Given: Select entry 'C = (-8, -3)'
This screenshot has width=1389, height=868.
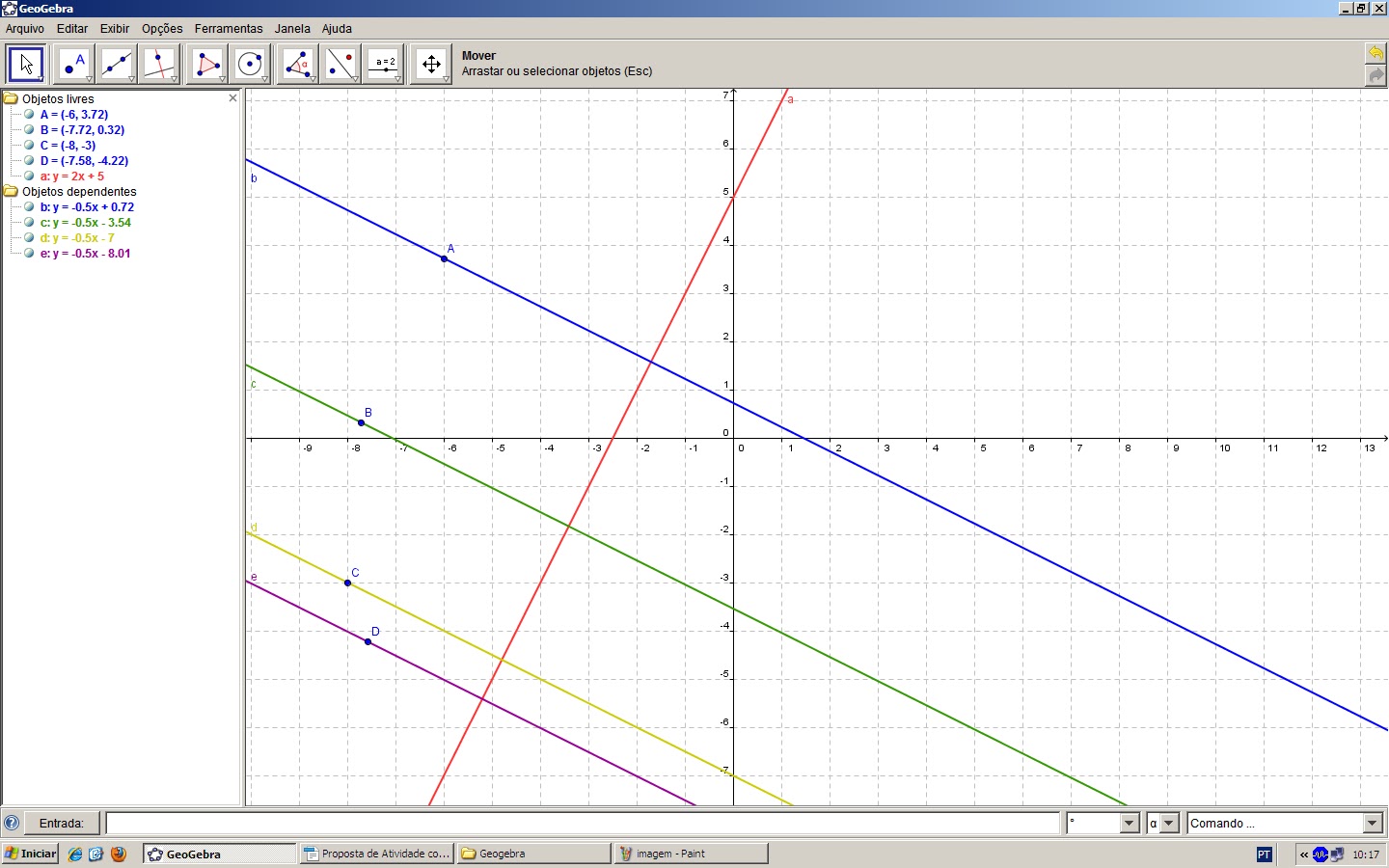Looking at the screenshot, I should coord(68,146).
